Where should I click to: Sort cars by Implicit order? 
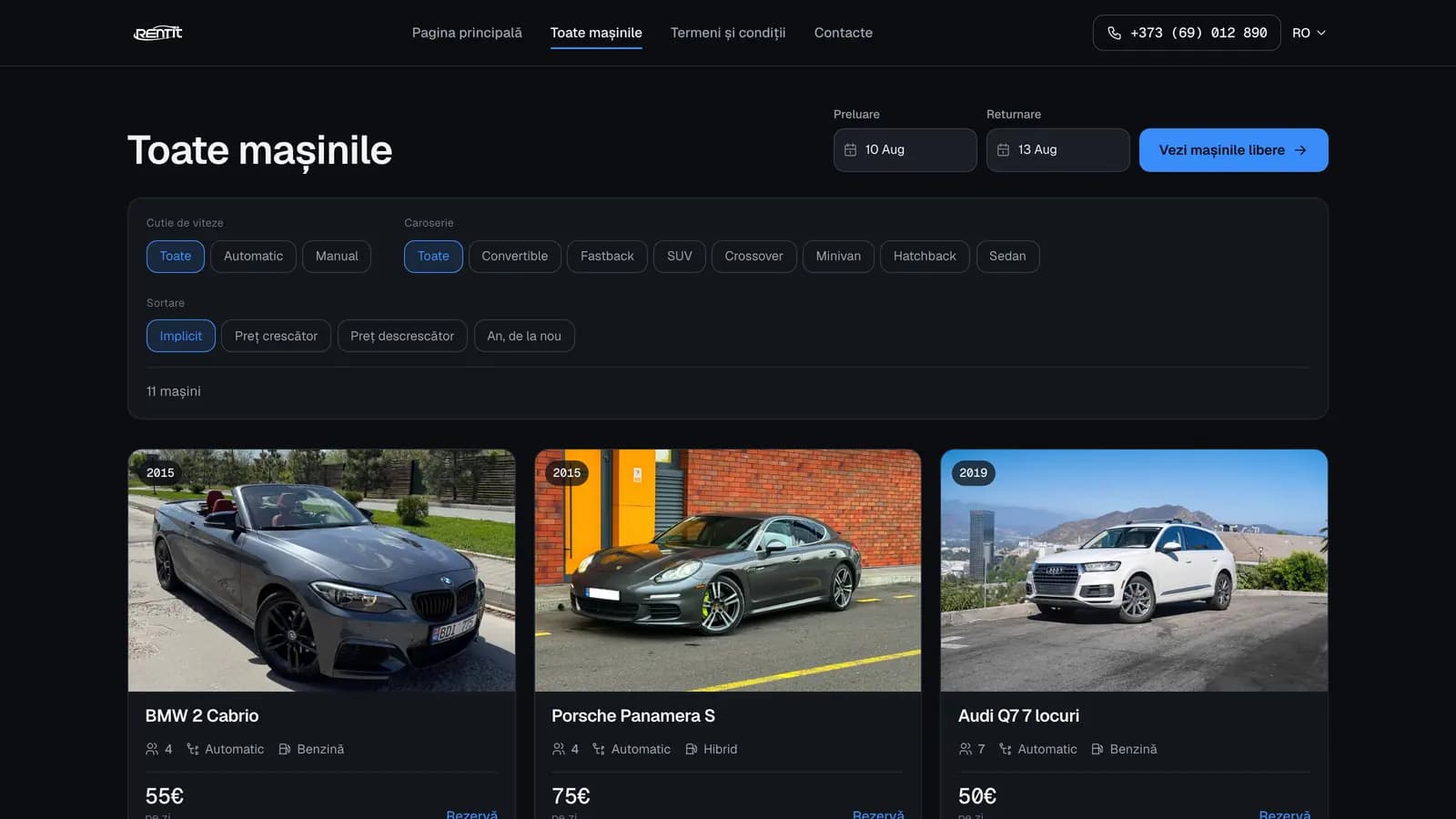(181, 336)
